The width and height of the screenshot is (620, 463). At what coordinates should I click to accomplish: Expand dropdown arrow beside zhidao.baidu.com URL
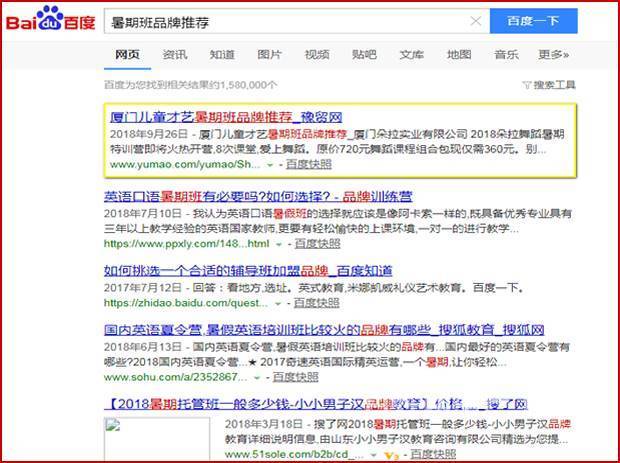click(x=278, y=304)
